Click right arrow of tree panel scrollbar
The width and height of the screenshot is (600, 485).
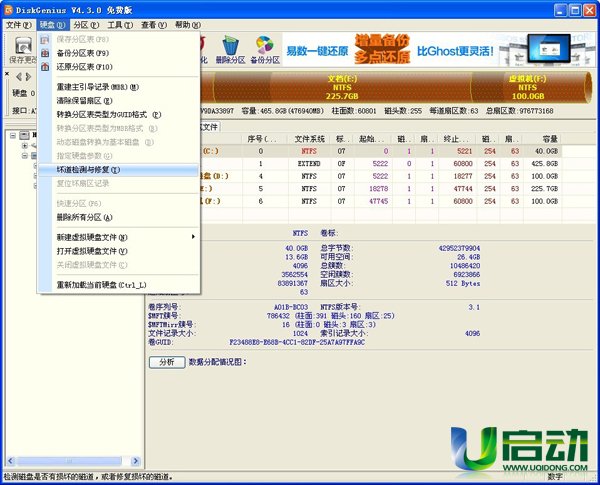(x=135, y=461)
